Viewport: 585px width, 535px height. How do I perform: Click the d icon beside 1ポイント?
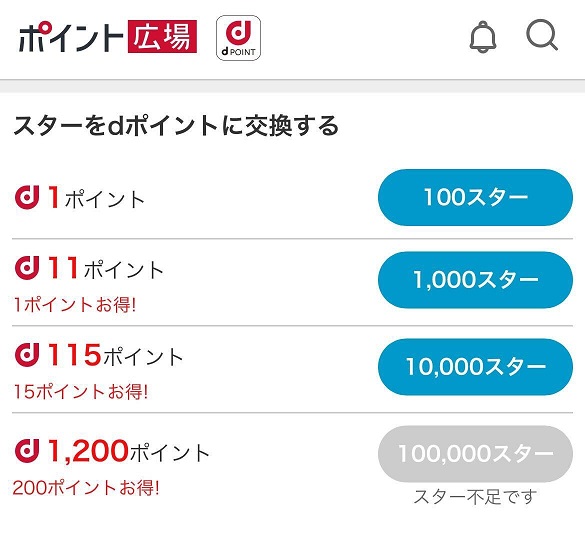27,197
